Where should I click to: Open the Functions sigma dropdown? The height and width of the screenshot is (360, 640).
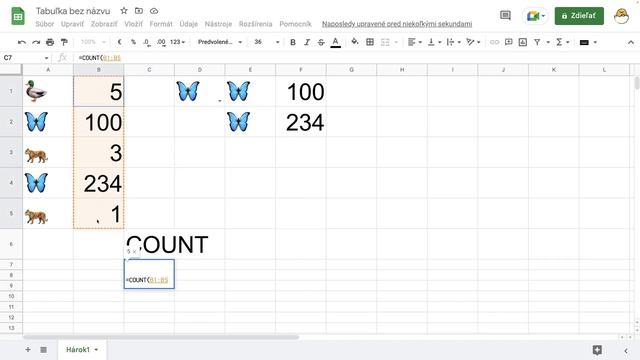562,42
